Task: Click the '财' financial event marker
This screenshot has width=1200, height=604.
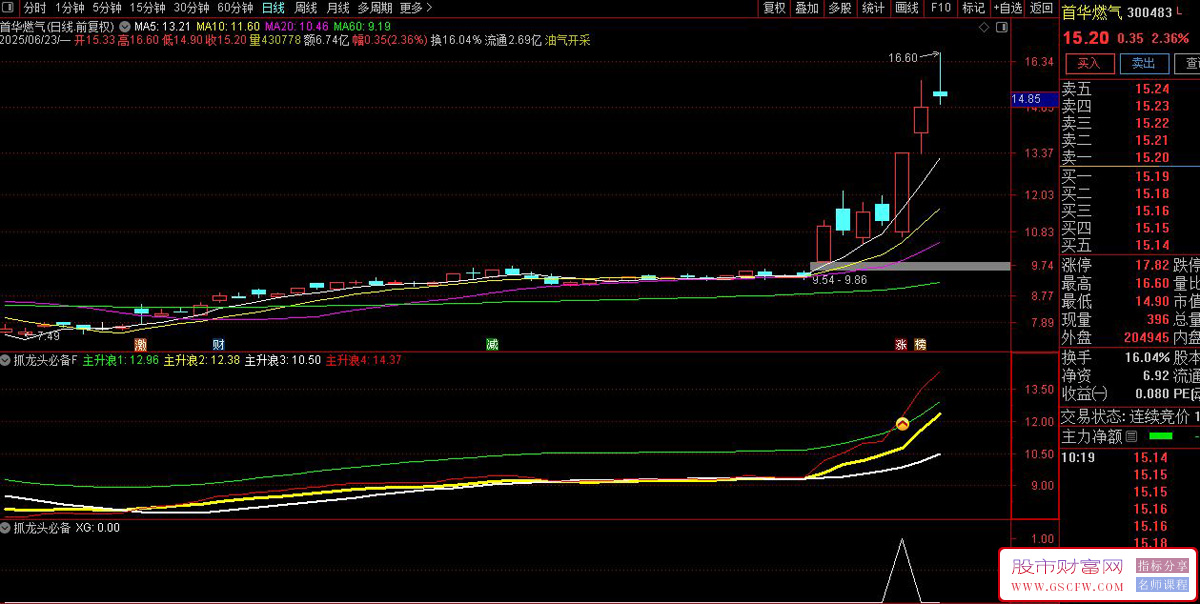Action: [x=218, y=344]
